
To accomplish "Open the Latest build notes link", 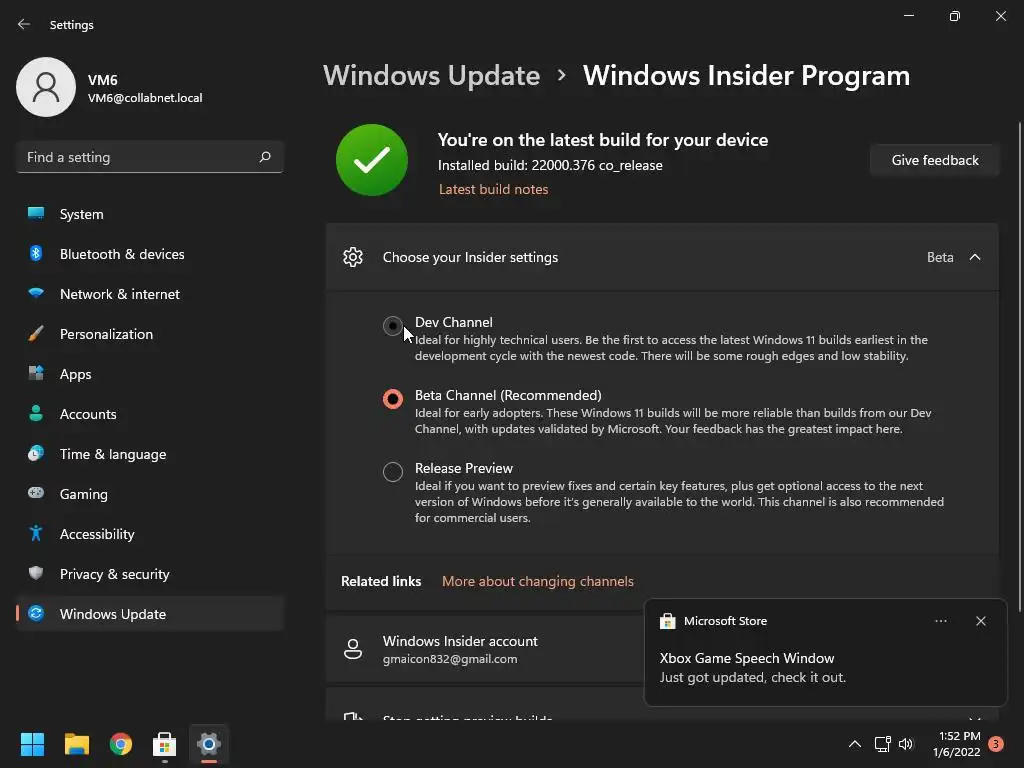I will pos(493,189).
